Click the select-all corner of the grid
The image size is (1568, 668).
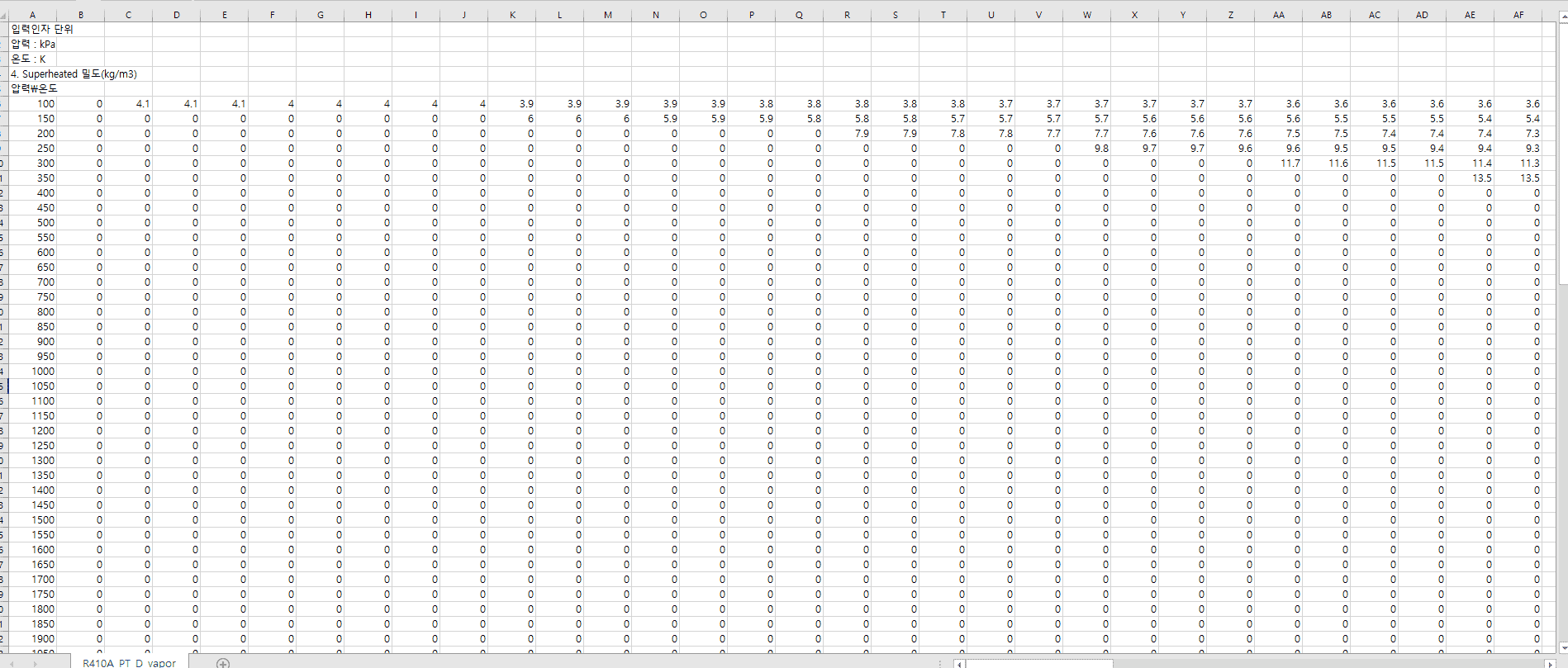[x=4, y=15]
